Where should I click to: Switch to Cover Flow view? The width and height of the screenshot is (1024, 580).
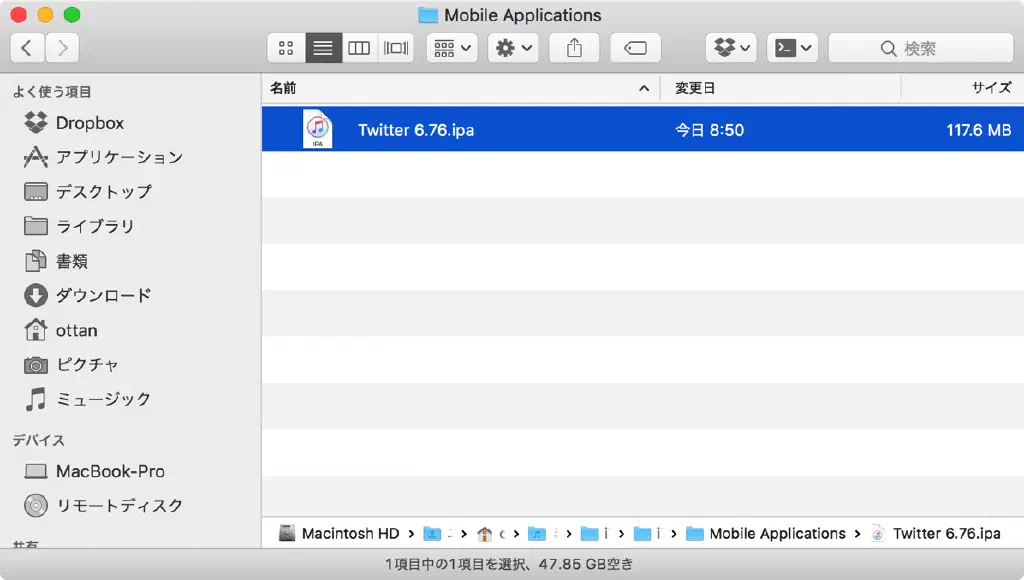pyautogui.click(x=396, y=48)
